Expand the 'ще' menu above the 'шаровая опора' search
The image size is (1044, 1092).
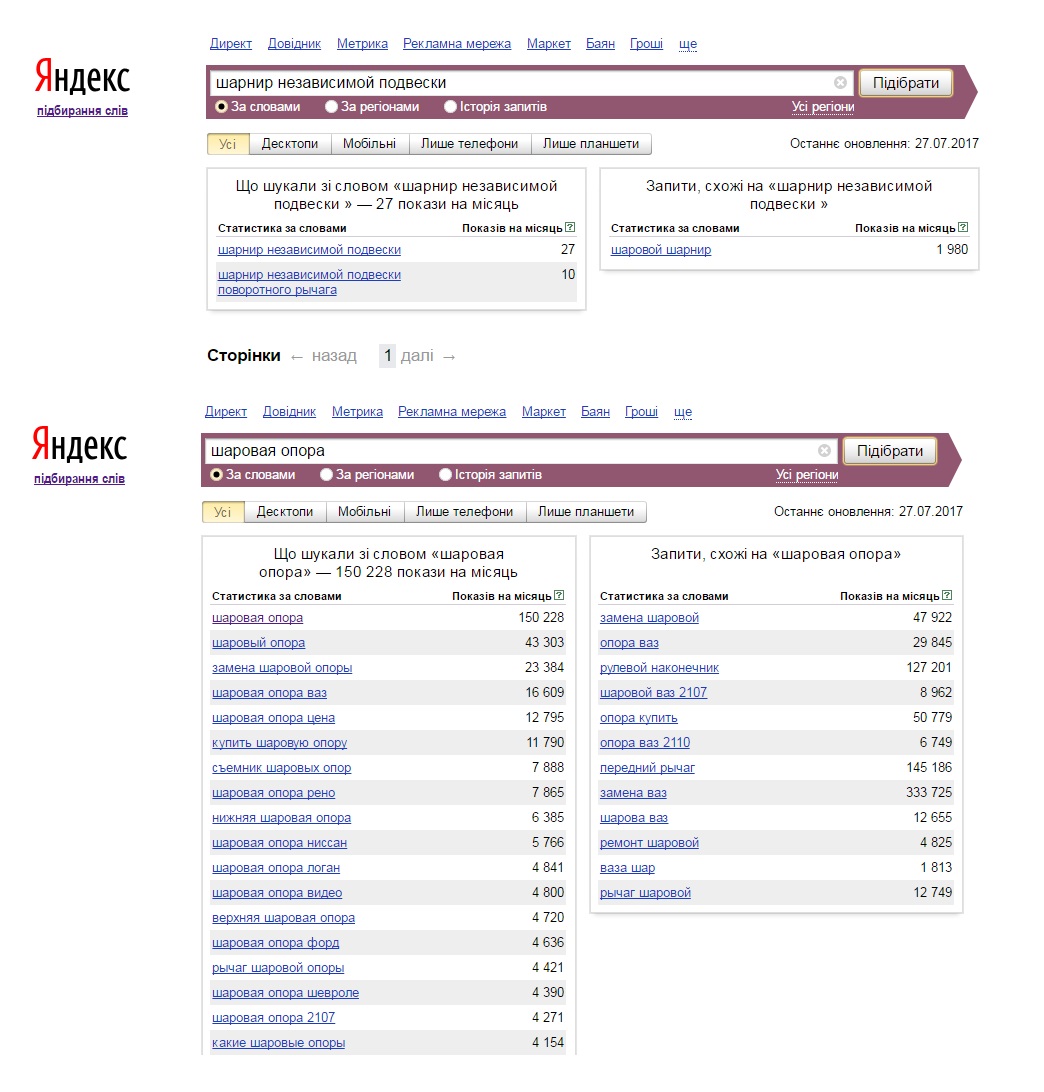[x=683, y=412]
